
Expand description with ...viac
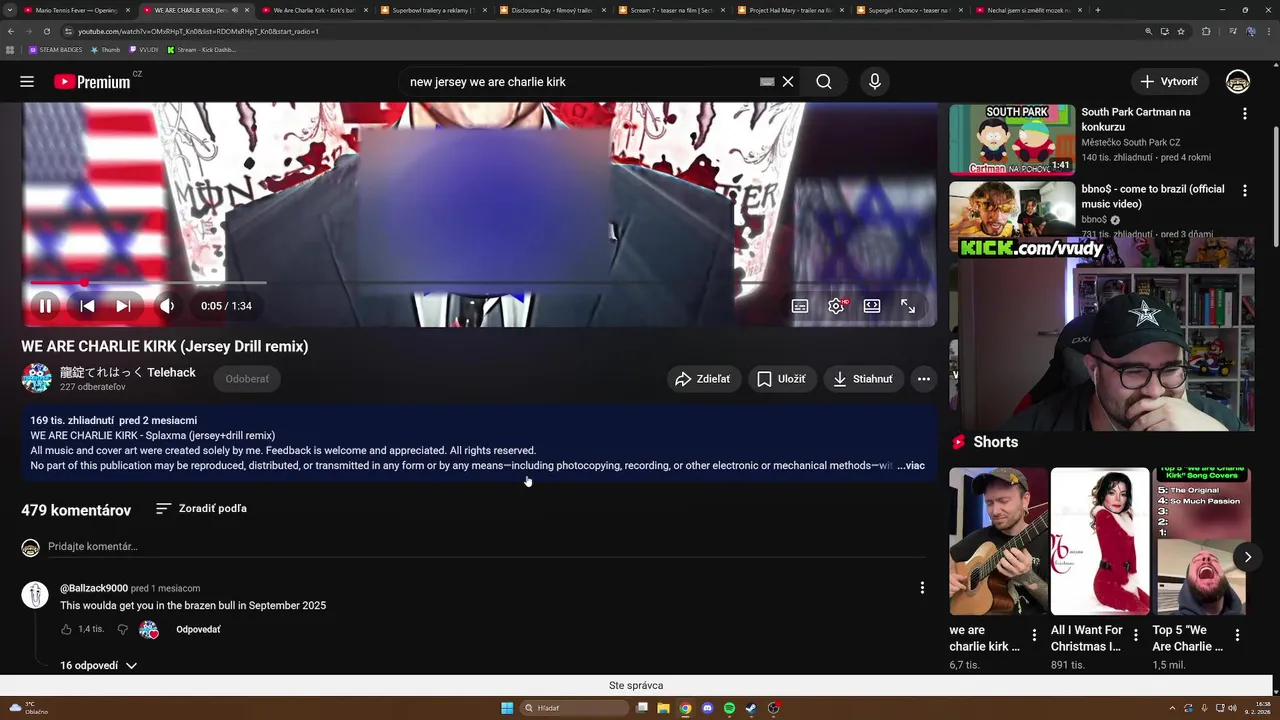(911, 466)
